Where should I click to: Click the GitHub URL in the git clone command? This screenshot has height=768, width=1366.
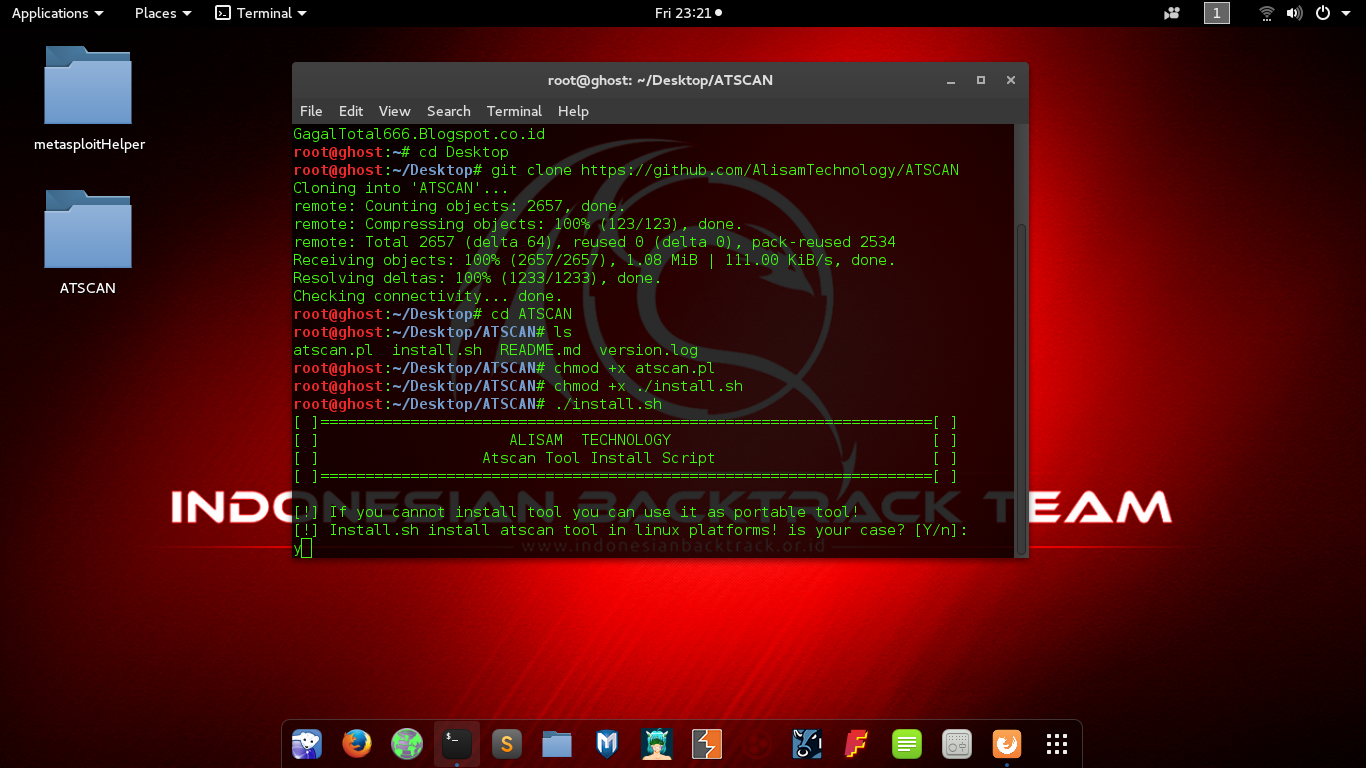tap(770, 170)
